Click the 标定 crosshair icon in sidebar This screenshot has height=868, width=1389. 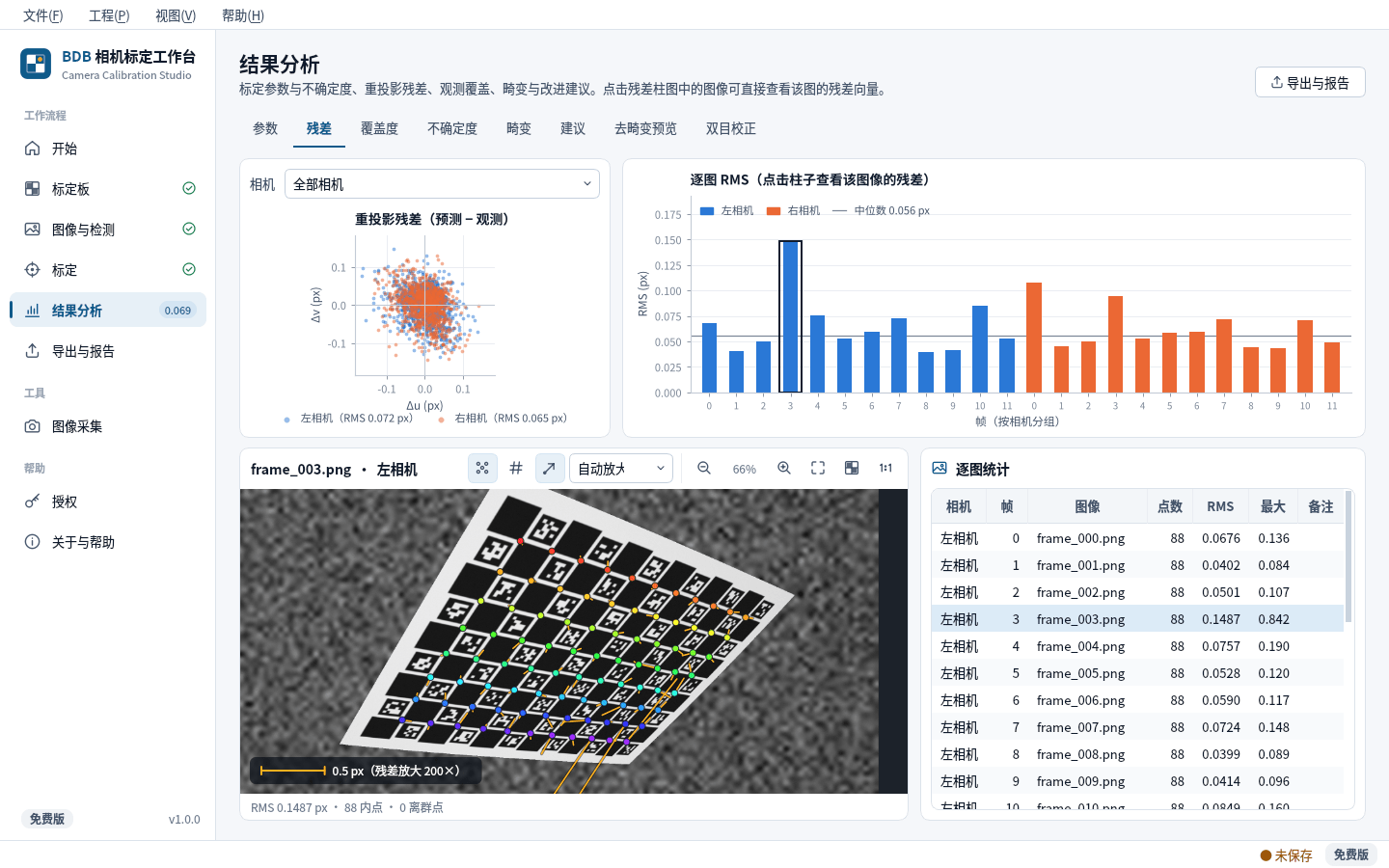32,270
